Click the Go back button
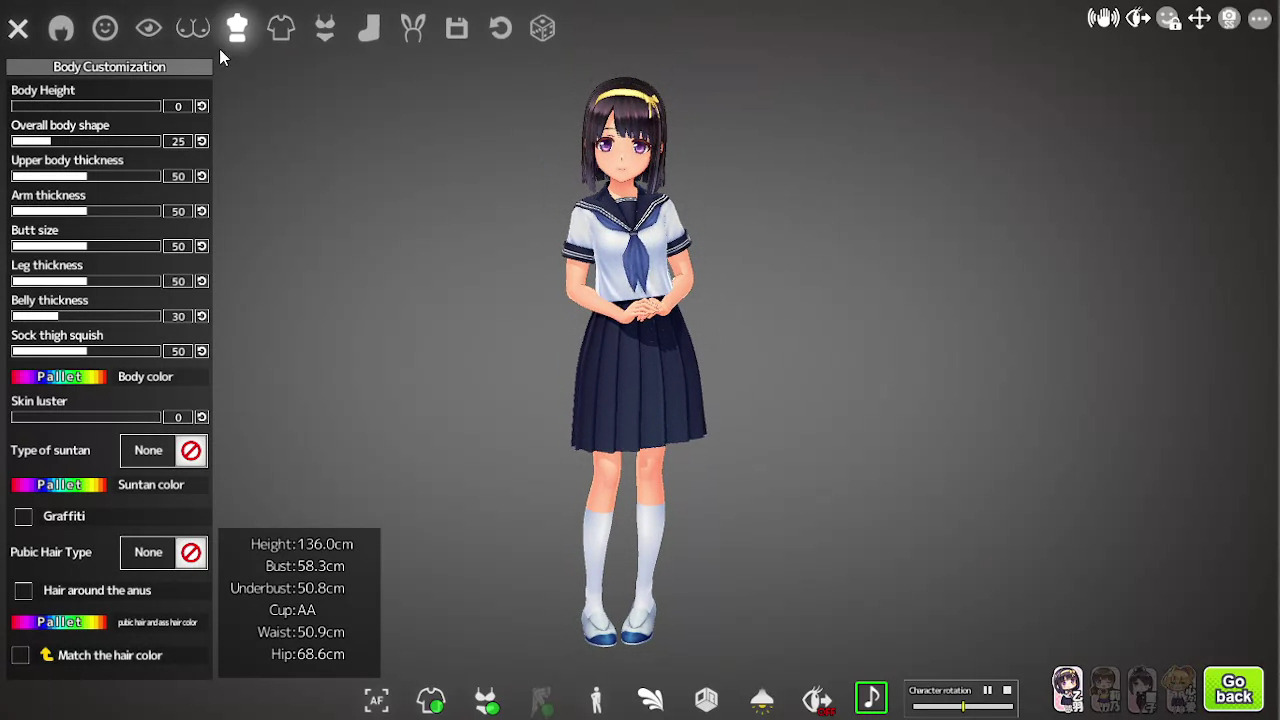 (x=1233, y=689)
